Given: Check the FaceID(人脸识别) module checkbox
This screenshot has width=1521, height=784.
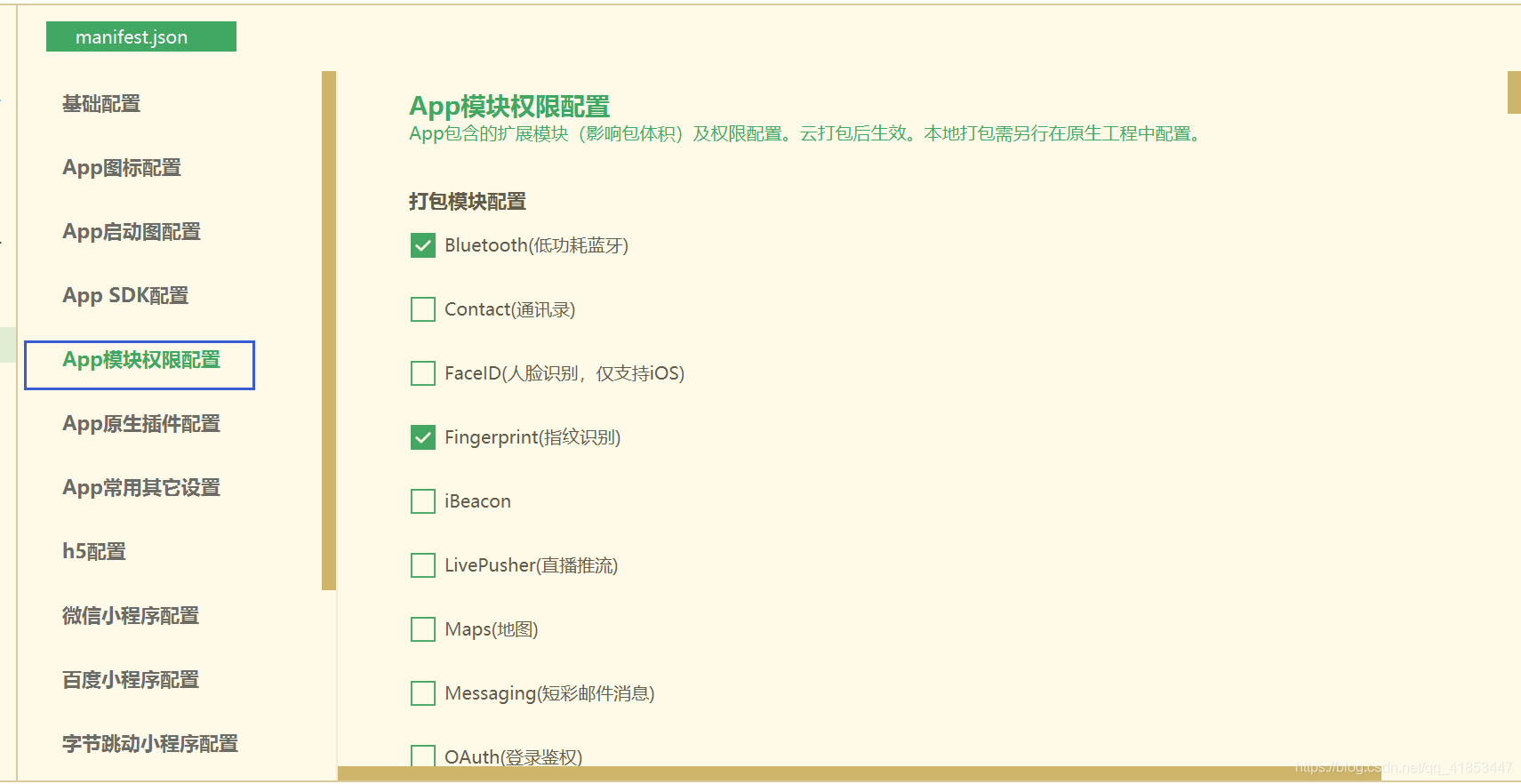Looking at the screenshot, I should tap(423, 373).
